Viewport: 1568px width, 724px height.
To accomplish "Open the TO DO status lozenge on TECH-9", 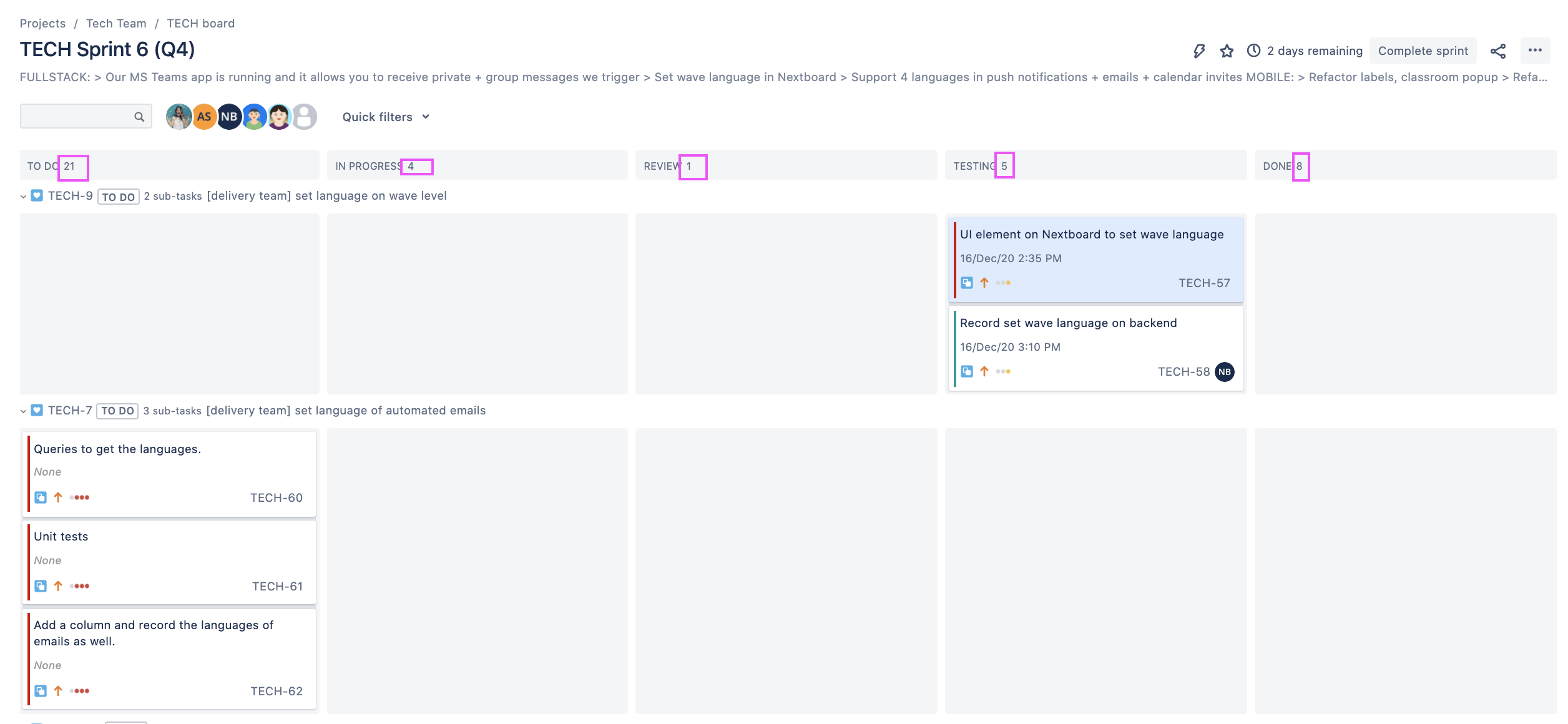I will coord(118,196).
